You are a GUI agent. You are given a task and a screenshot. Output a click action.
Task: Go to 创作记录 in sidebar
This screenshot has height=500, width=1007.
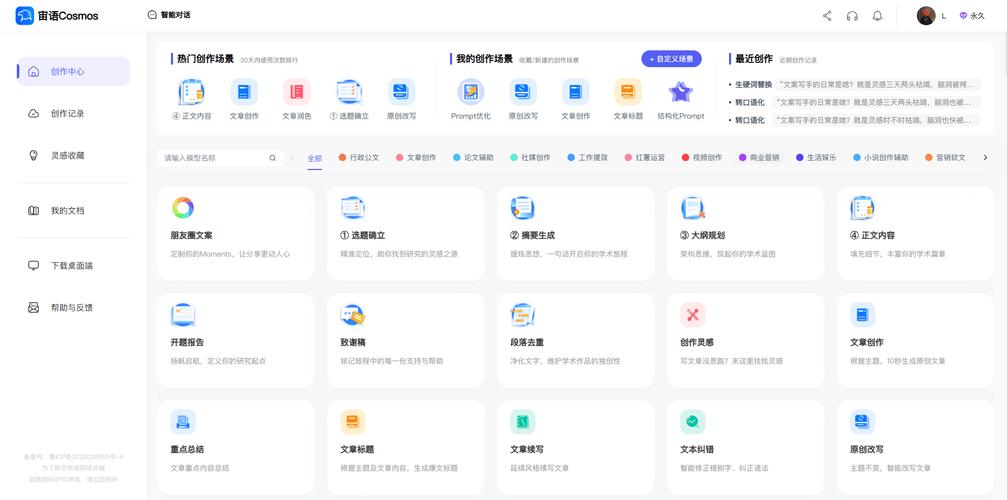pos(67,114)
